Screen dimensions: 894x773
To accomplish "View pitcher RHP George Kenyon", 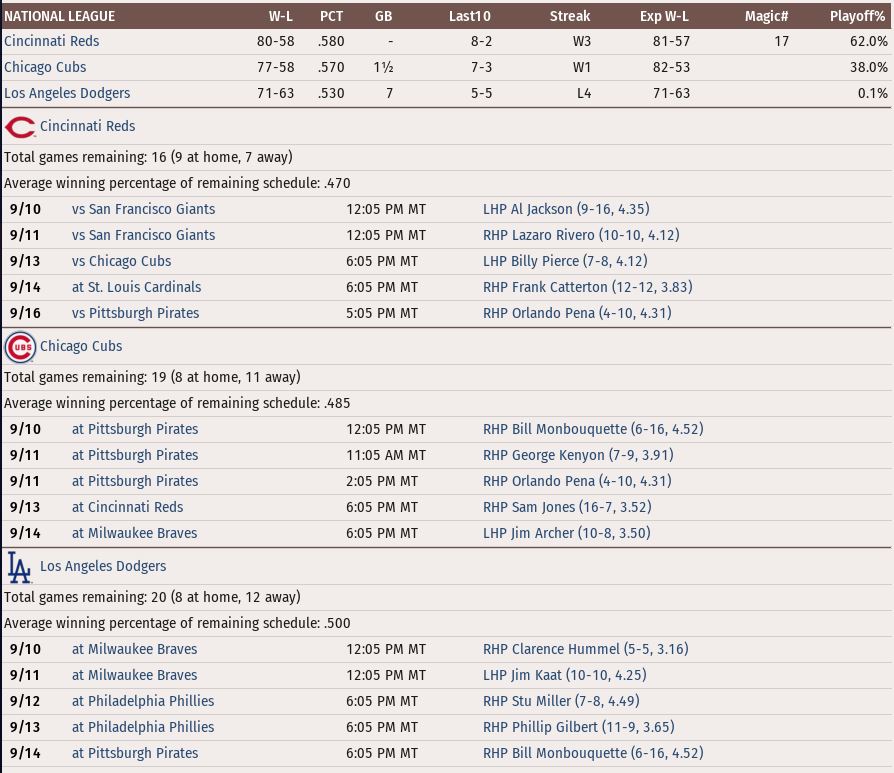I will (578, 455).
